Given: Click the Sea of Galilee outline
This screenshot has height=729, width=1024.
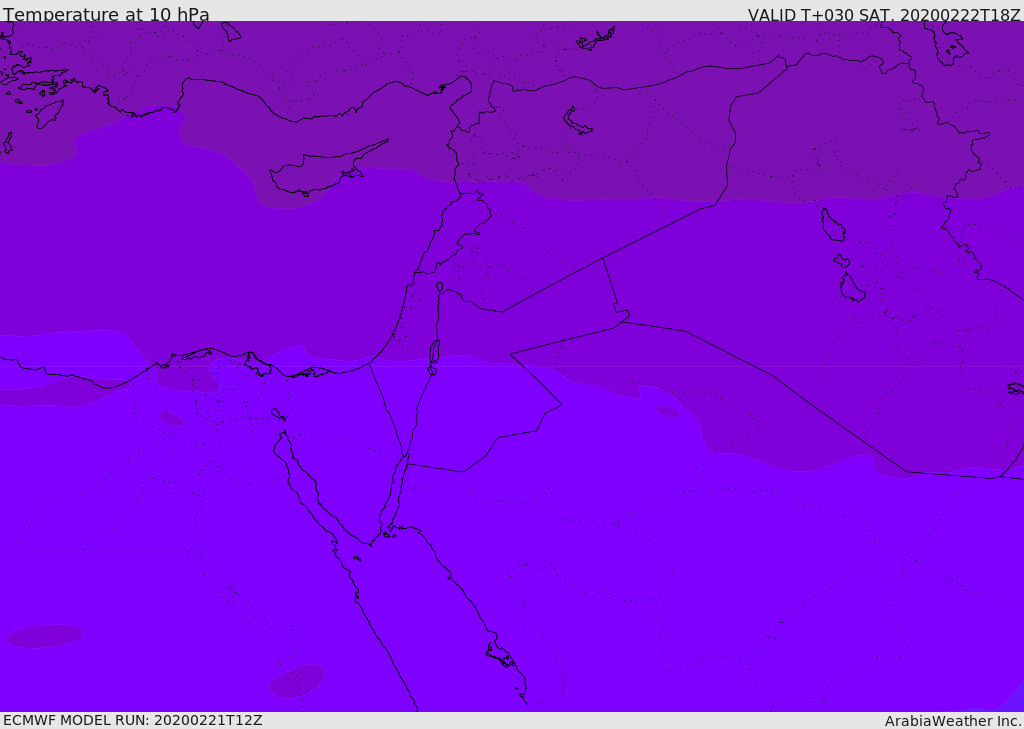Looking at the screenshot, I should pyautogui.click(x=439, y=287).
